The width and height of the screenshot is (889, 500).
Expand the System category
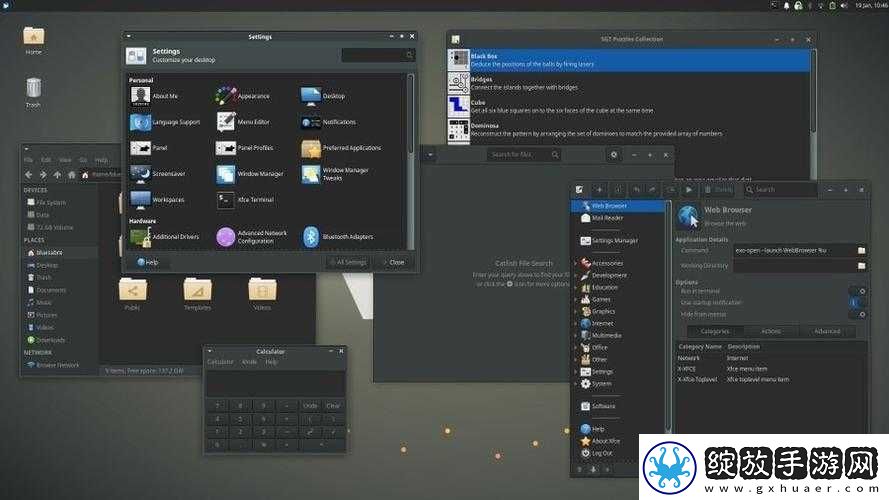[576, 384]
